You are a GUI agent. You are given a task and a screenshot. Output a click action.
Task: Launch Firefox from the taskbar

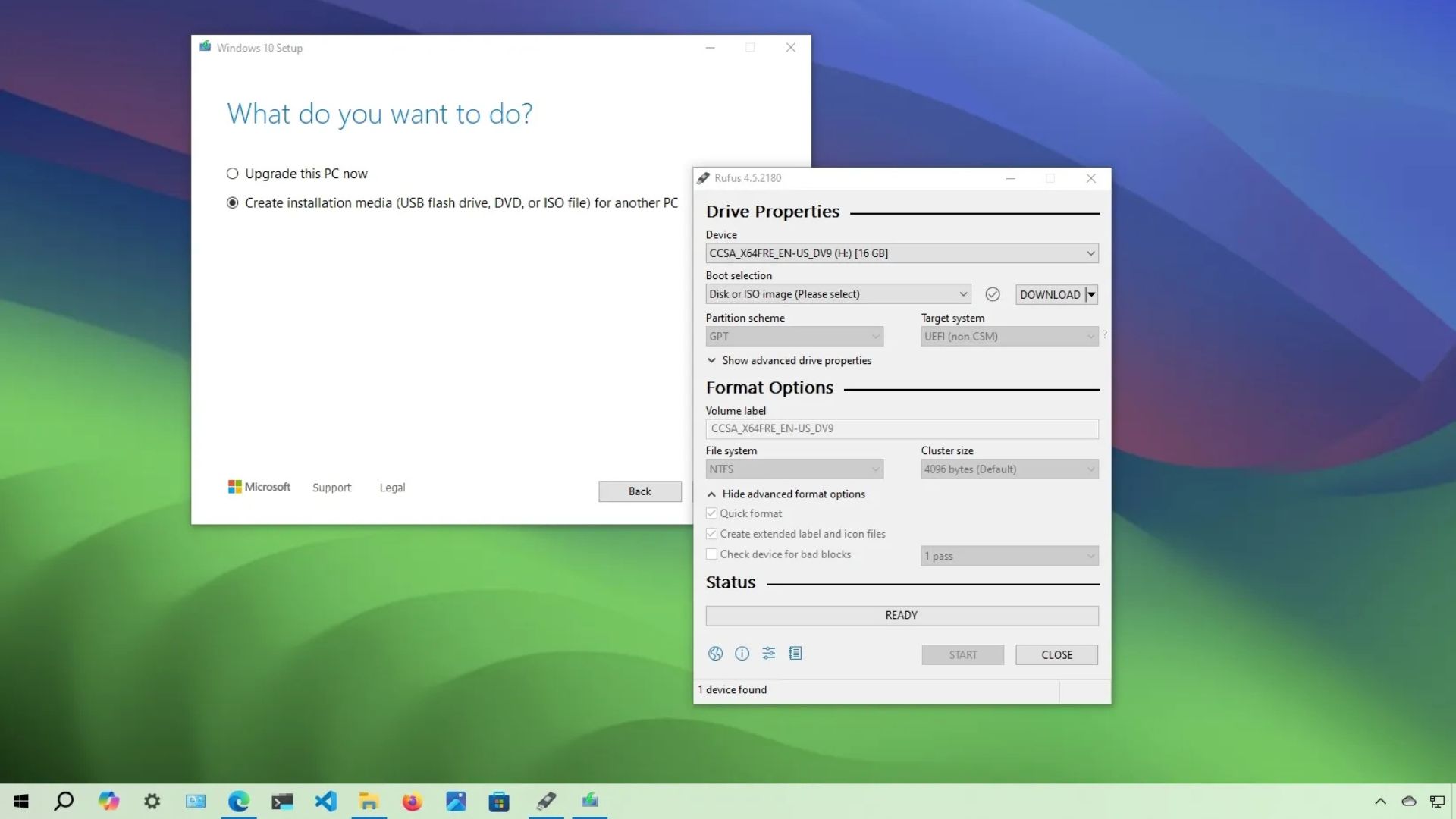[412, 802]
